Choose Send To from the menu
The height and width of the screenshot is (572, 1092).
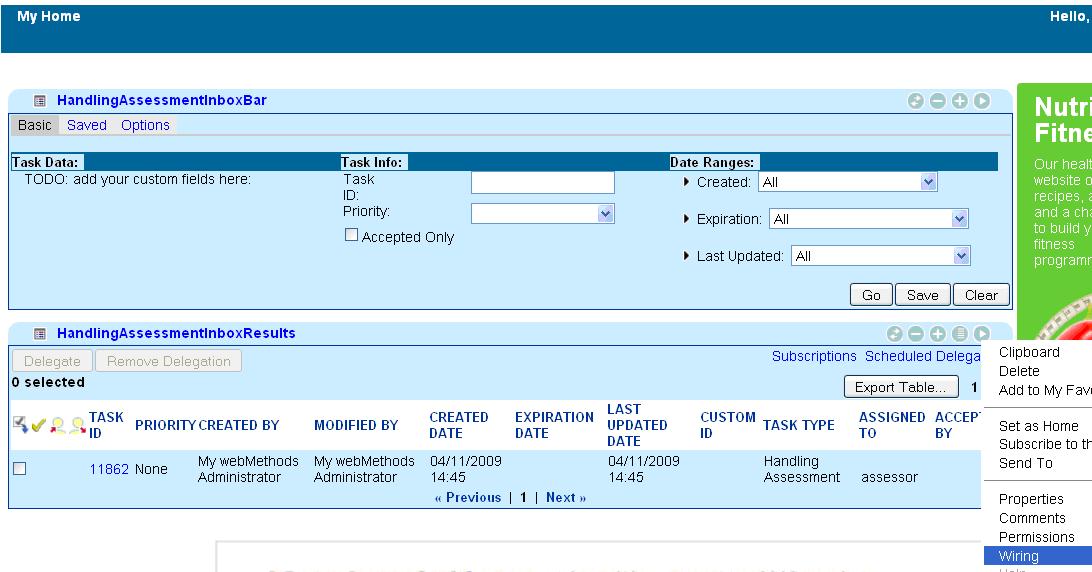tap(1025, 463)
